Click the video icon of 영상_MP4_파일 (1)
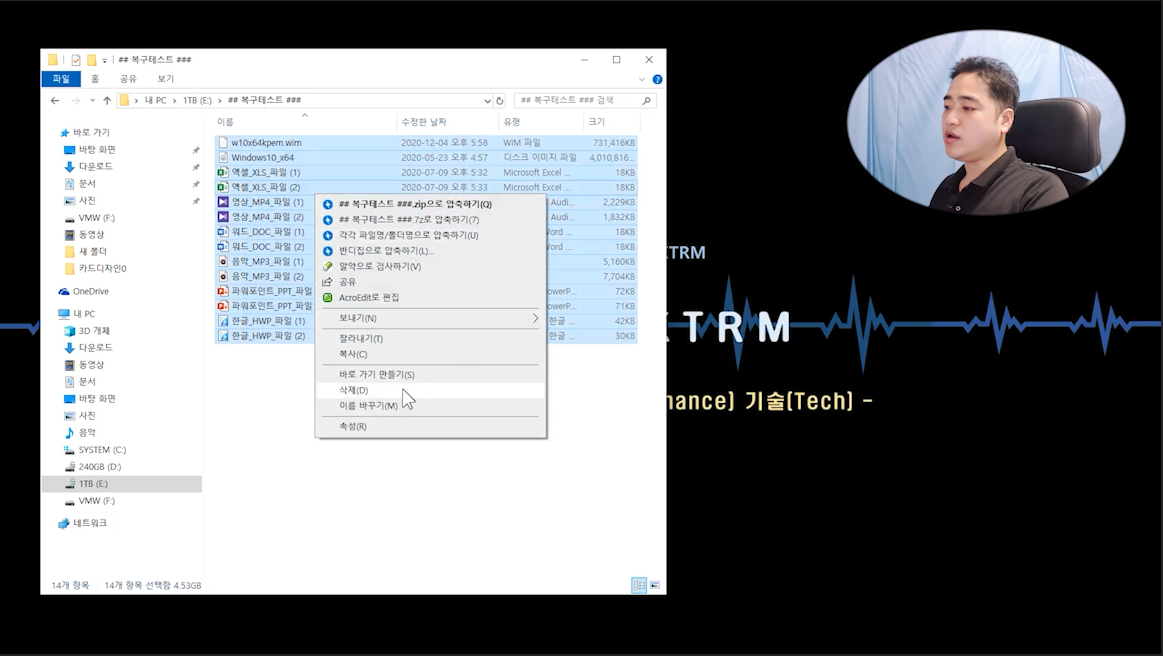 [x=223, y=202]
